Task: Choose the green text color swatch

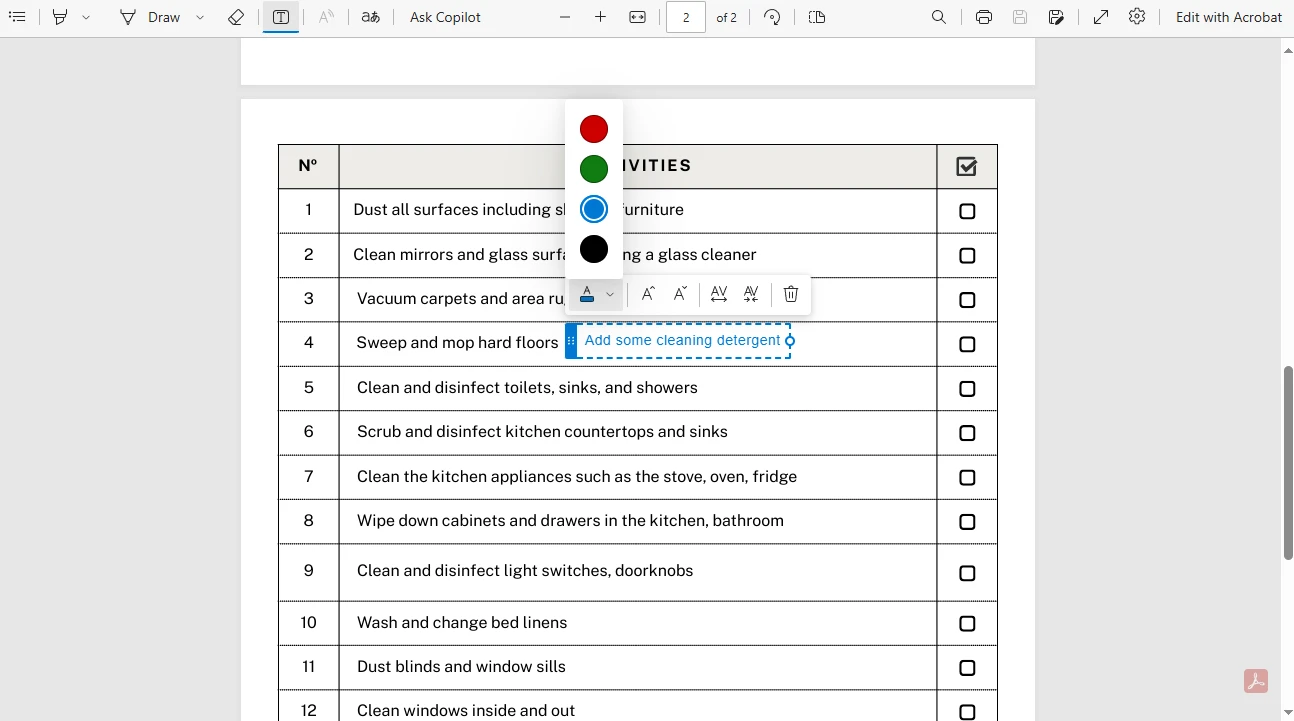Action: (x=594, y=169)
